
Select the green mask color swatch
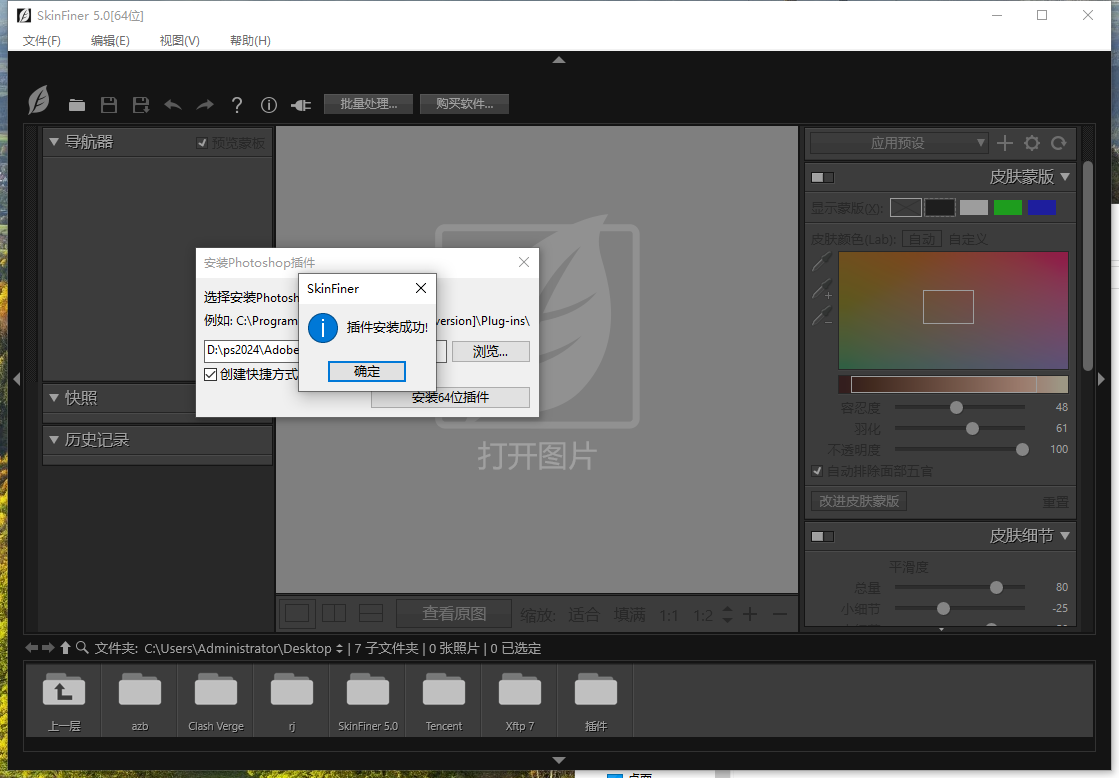[1007, 207]
